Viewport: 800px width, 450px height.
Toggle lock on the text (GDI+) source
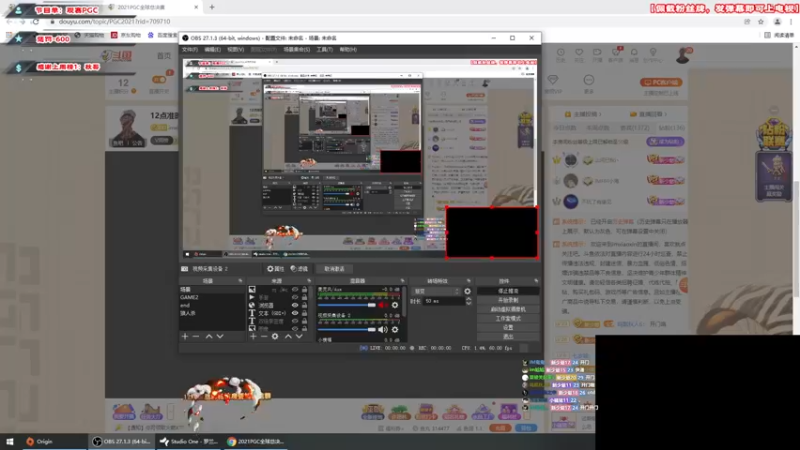pos(305,313)
